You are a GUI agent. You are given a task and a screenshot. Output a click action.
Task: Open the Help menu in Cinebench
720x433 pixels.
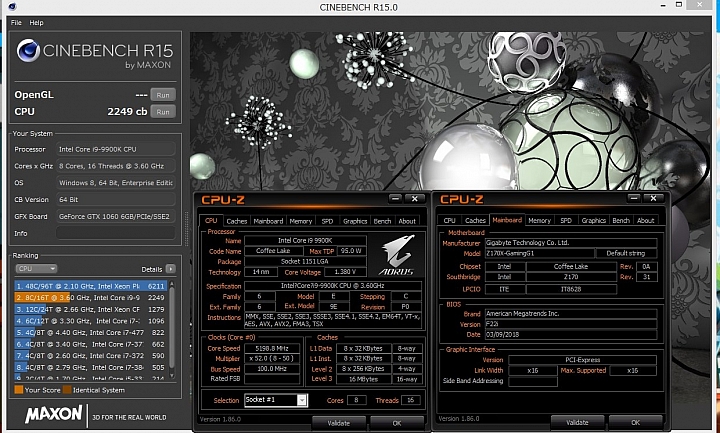pyautogui.click(x=36, y=22)
